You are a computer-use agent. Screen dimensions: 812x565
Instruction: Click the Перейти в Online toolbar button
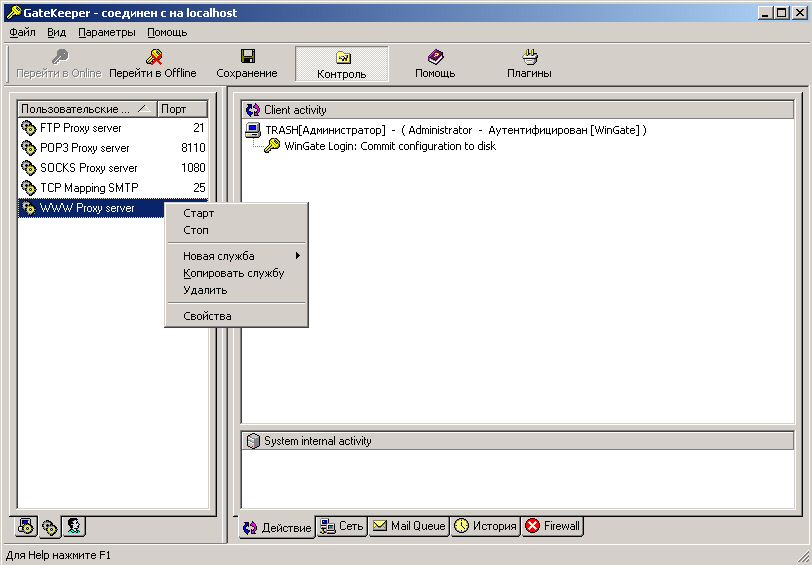pyautogui.click(x=59, y=64)
